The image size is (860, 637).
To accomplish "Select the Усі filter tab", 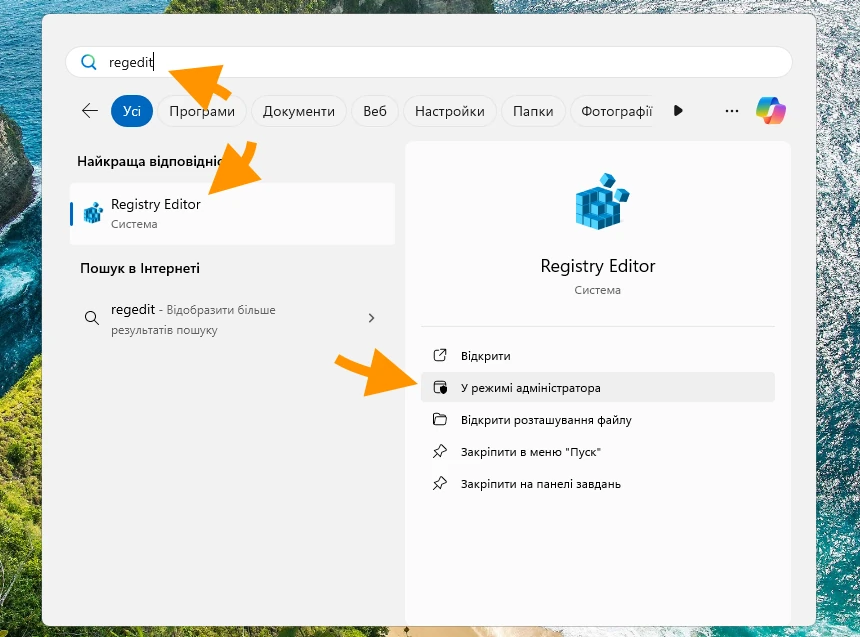I will pyautogui.click(x=132, y=111).
